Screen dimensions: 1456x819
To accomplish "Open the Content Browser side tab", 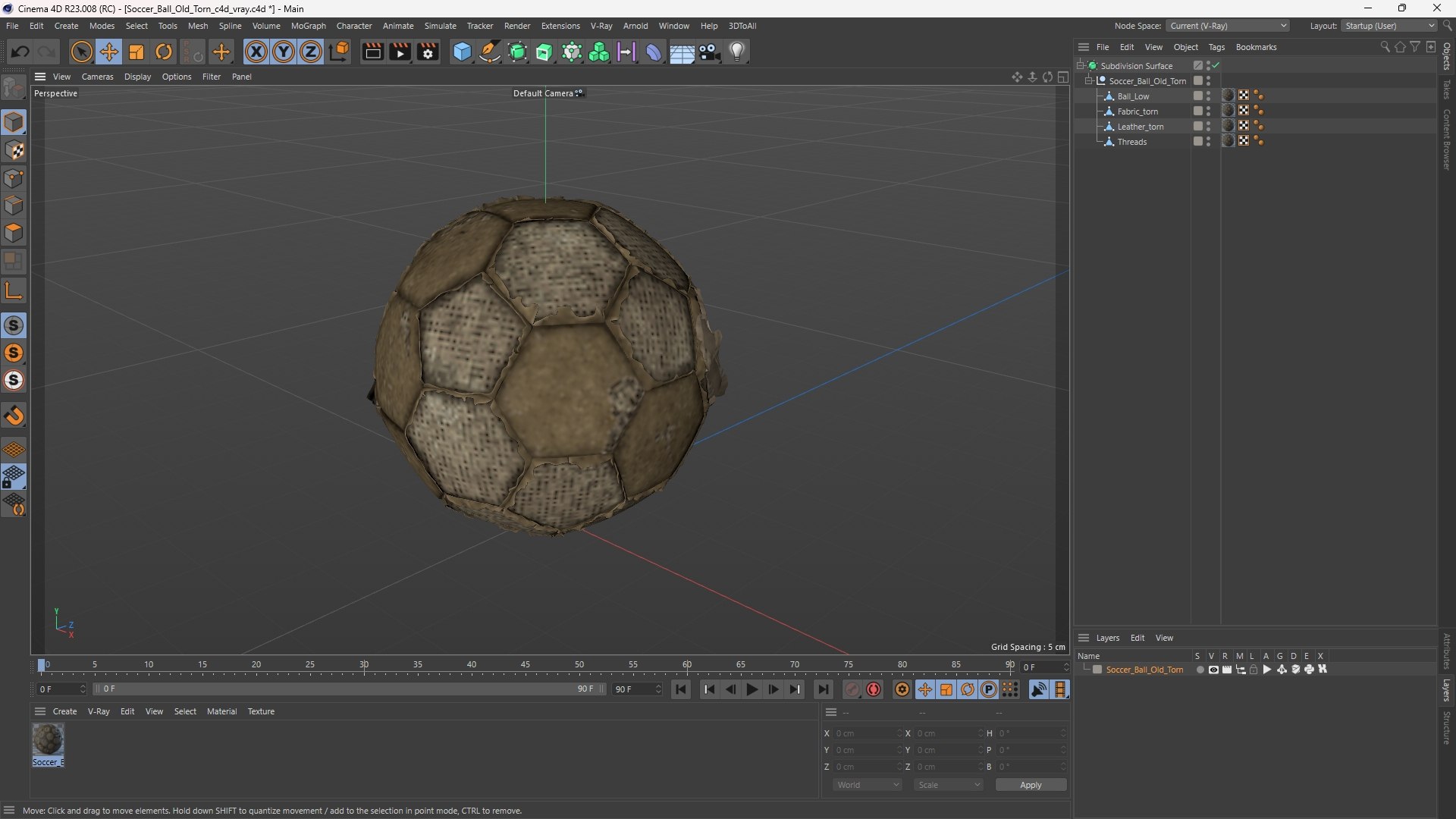I will [x=1447, y=140].
